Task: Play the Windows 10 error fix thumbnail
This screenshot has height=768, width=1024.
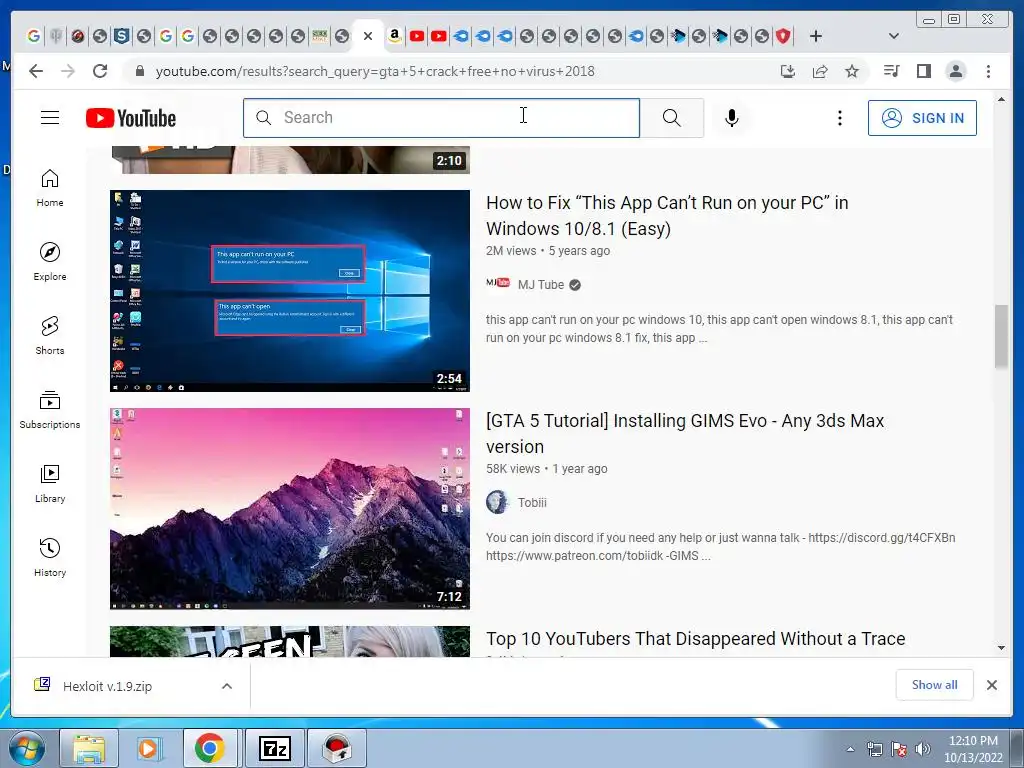Action: pyautogui.click(x=290, y=291)
